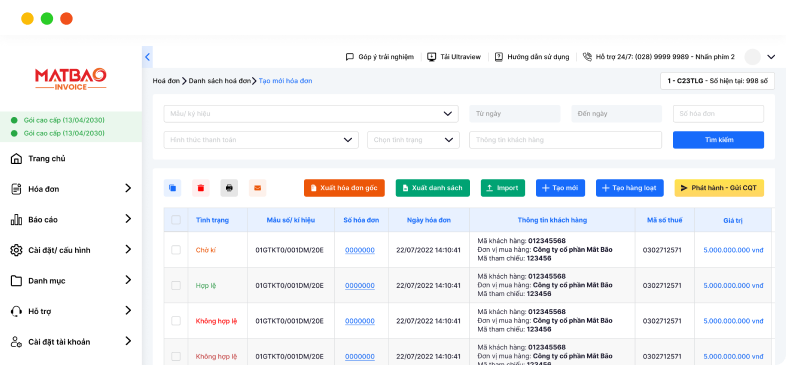Open invoice number 0000000 link in first row
Image resolution: width=786 pixels, height=365 pixels.
click(x=360, y=250)
